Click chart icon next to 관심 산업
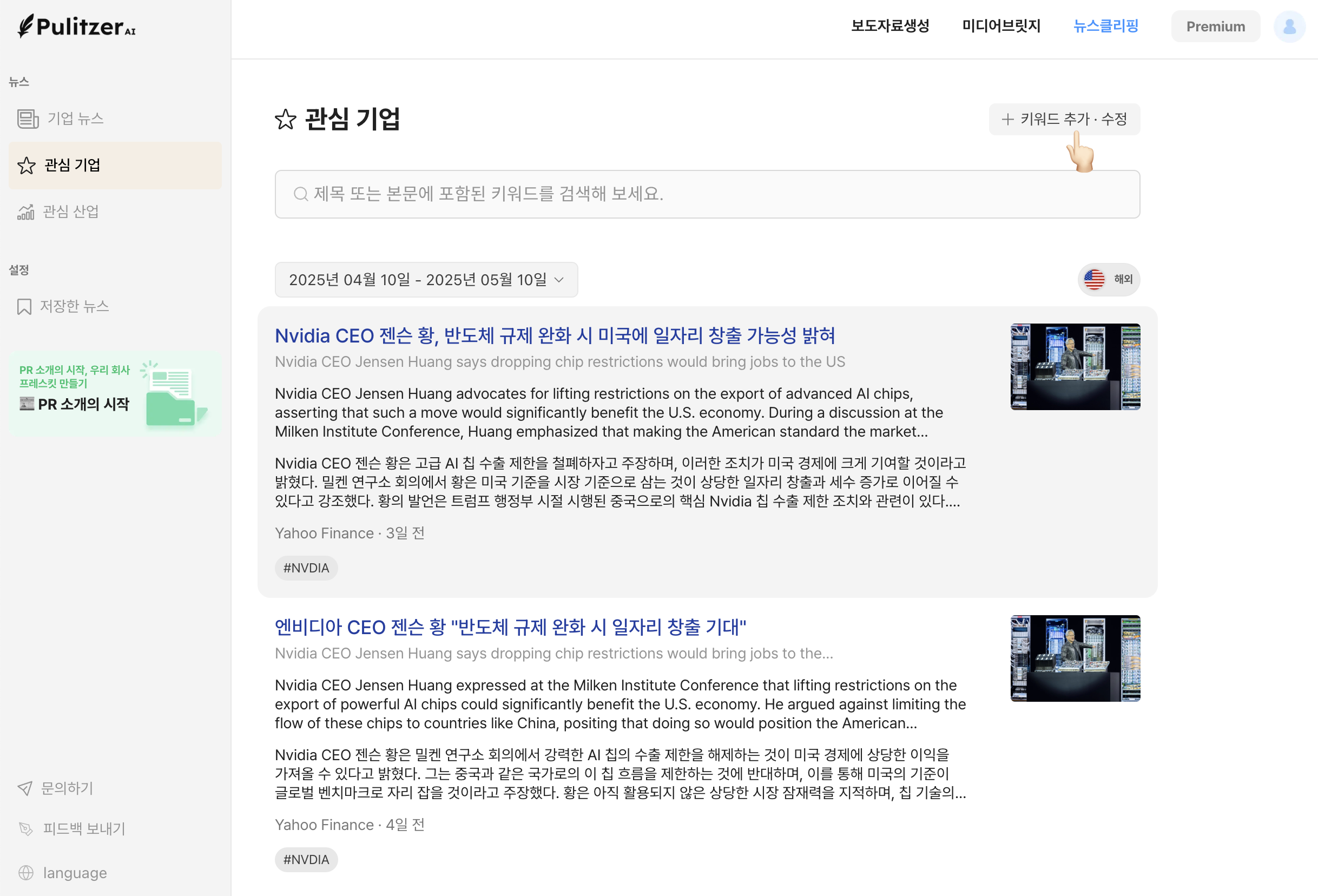Viewport: 1318px width, 896px height. pos(26,212)
